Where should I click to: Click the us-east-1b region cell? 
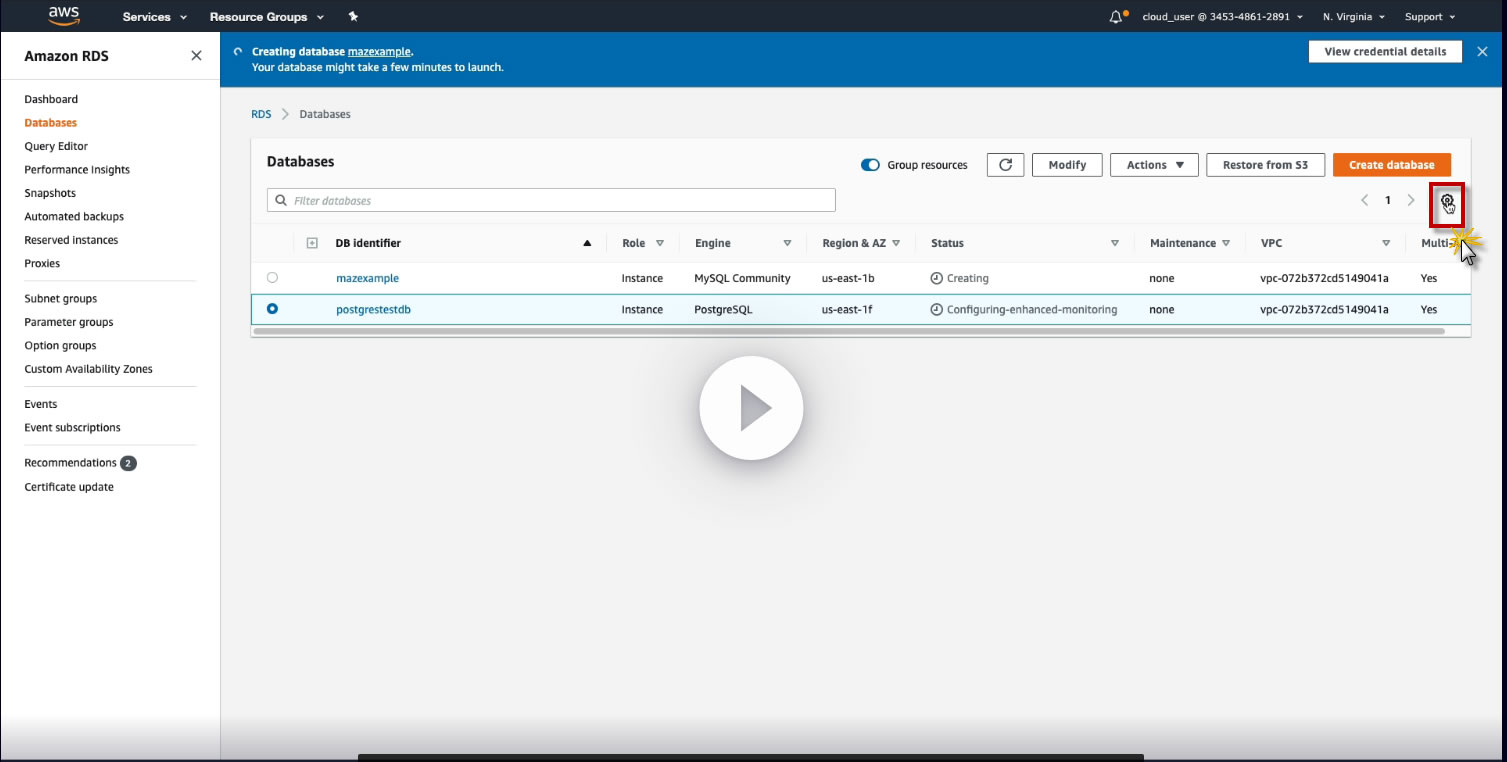tap(848, 278)
